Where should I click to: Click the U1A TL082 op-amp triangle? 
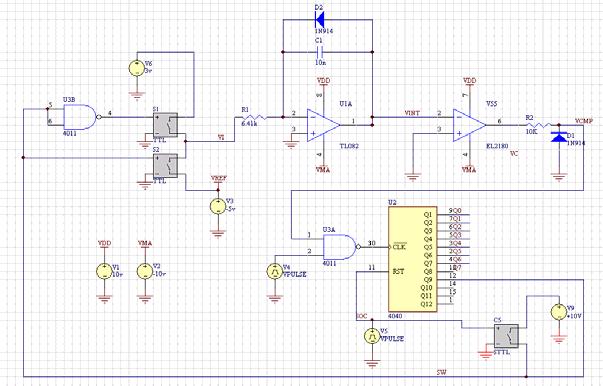click(x=323, y=125)
